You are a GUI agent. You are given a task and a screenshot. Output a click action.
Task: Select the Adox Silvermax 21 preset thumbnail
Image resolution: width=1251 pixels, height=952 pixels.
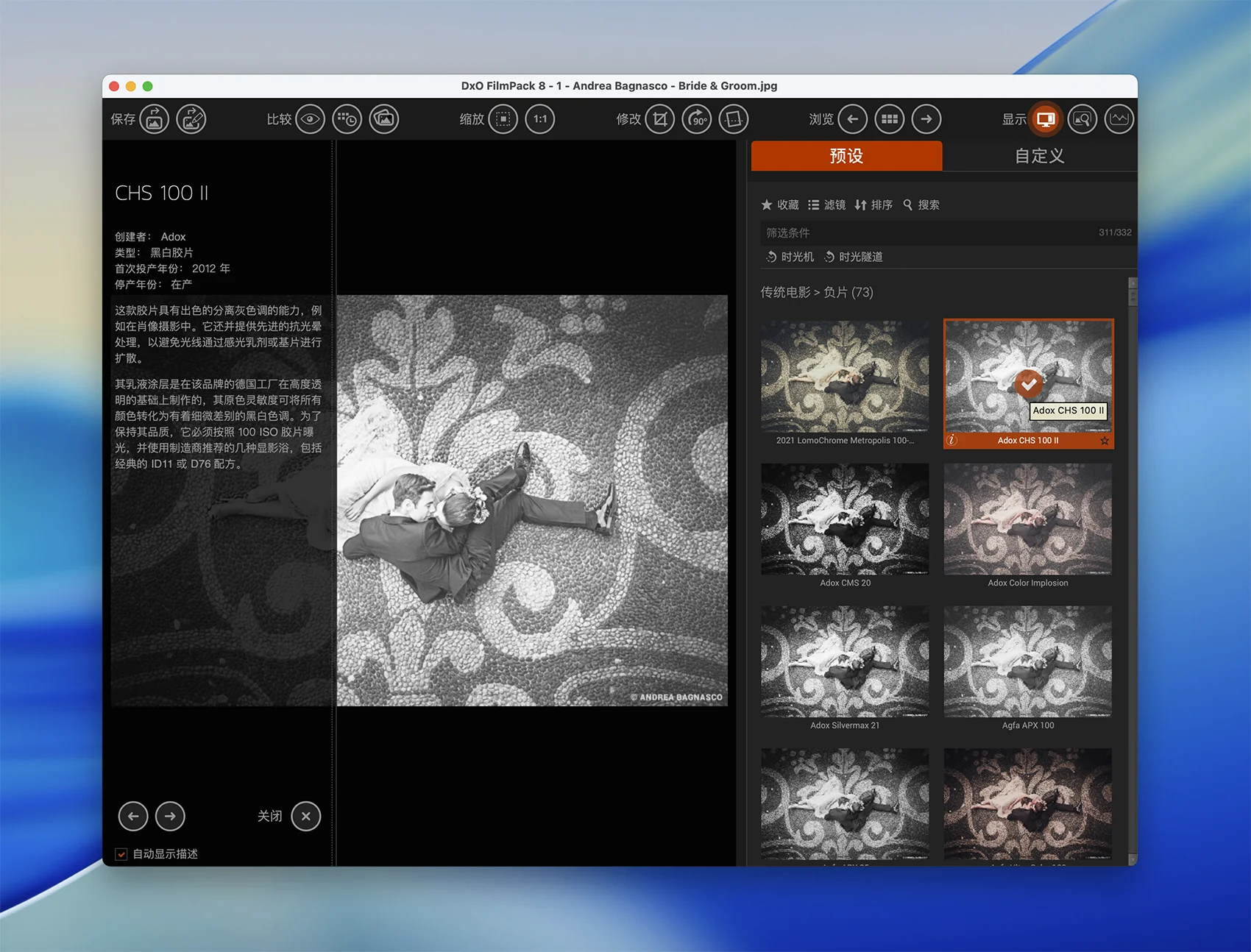[845, 661]
